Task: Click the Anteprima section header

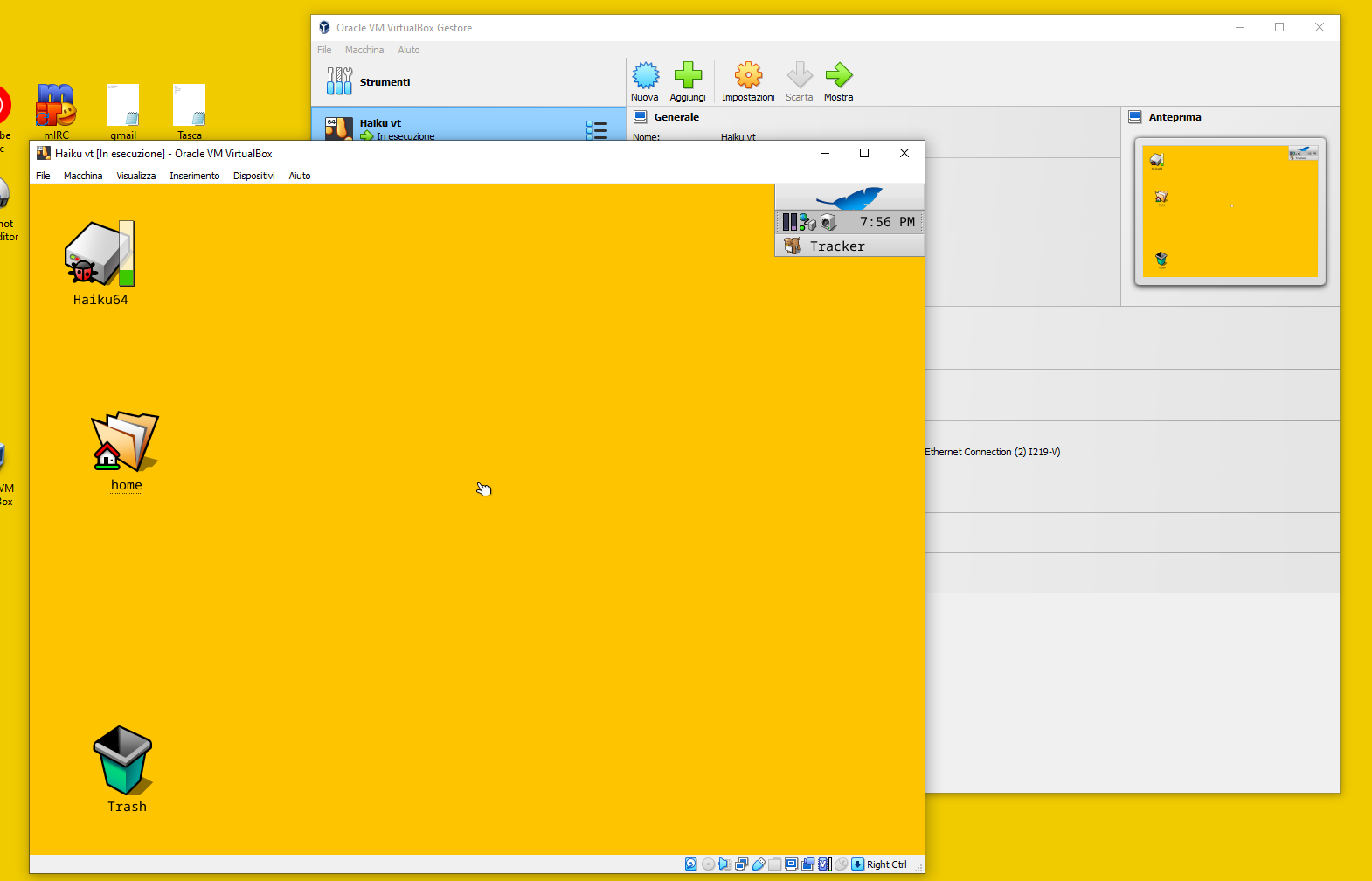Action: click(x=1175, y=117)
